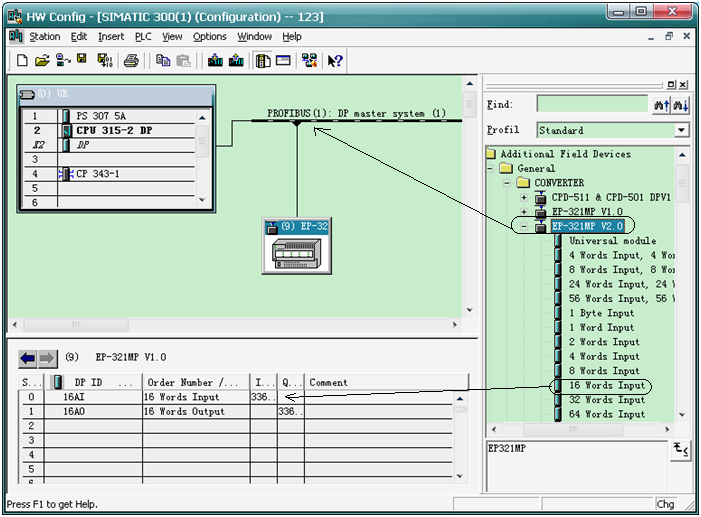Toggle the hardware Catalog view icon
This screenshot has width=701, height=517.
[263, 61]
